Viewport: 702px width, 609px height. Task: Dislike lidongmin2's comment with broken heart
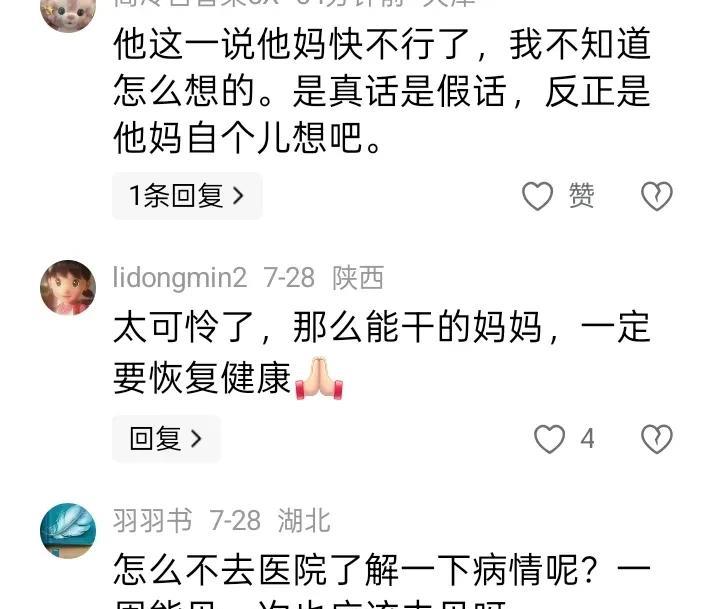point(657,438)
